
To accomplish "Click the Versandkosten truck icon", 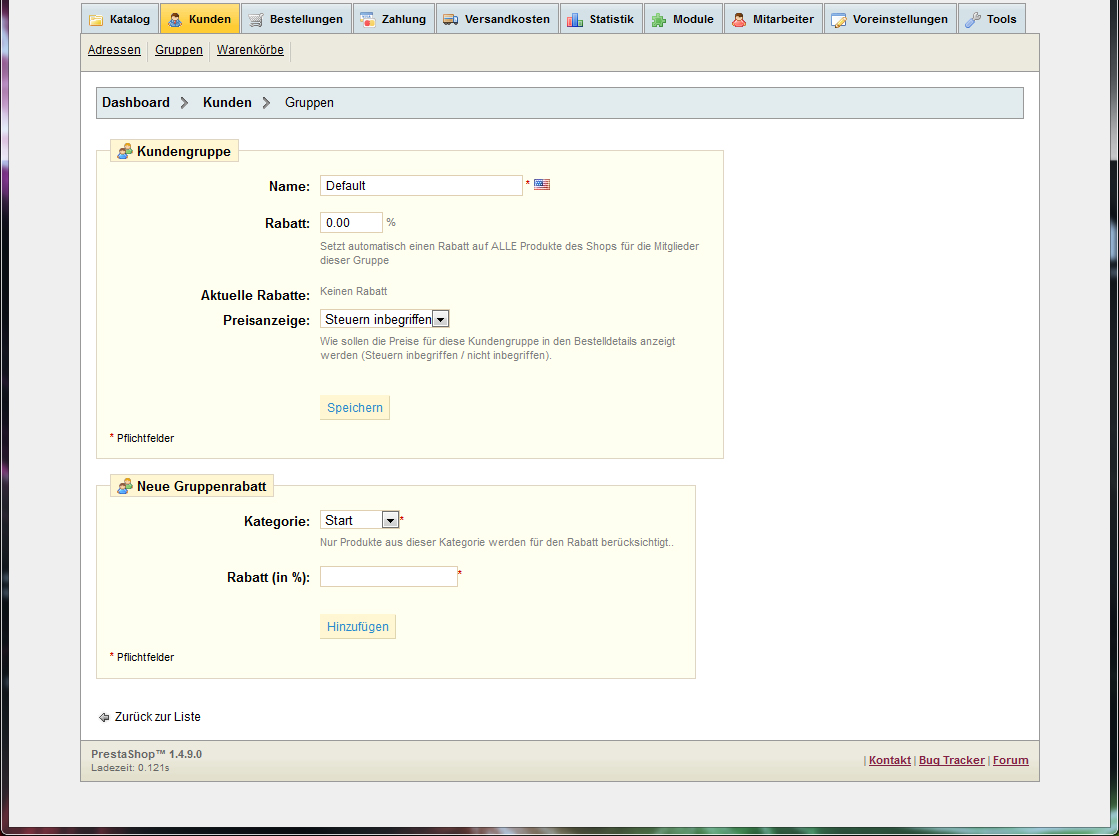I will (450, 20).
